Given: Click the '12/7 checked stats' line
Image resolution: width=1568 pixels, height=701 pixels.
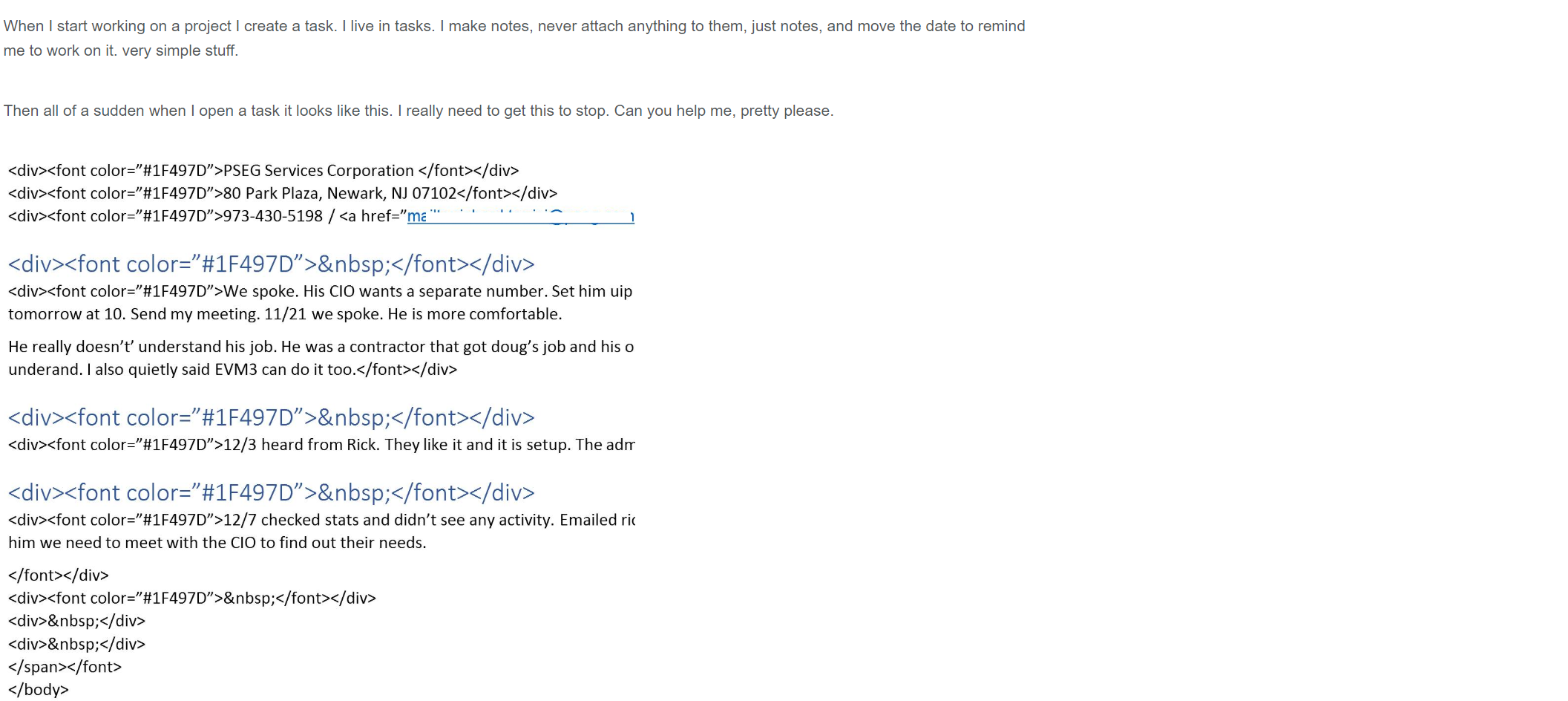Looking at the screenshot, I should [x=321, y=520].
